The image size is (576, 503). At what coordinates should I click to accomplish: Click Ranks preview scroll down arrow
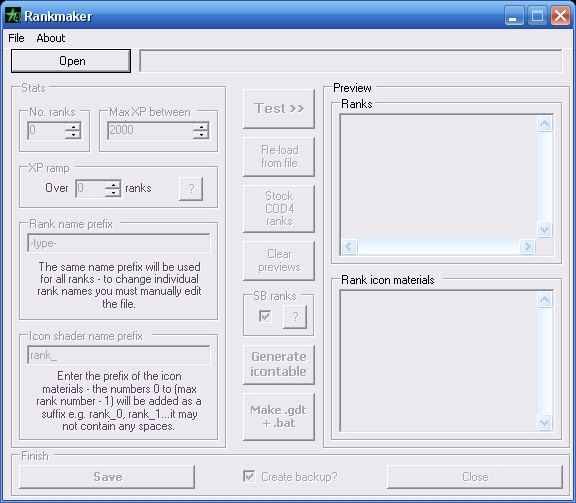(544, 230)
